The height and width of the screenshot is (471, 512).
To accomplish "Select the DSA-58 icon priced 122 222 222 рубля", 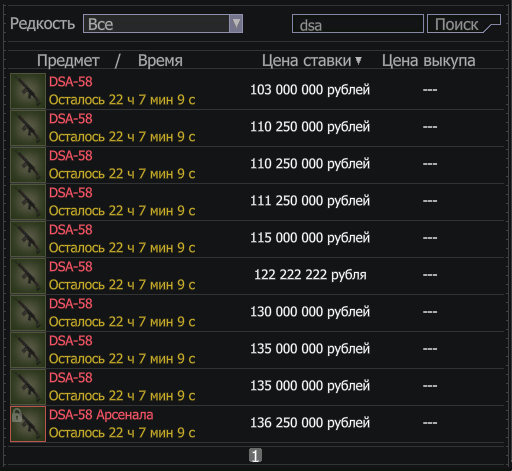I will click(28, 276).
